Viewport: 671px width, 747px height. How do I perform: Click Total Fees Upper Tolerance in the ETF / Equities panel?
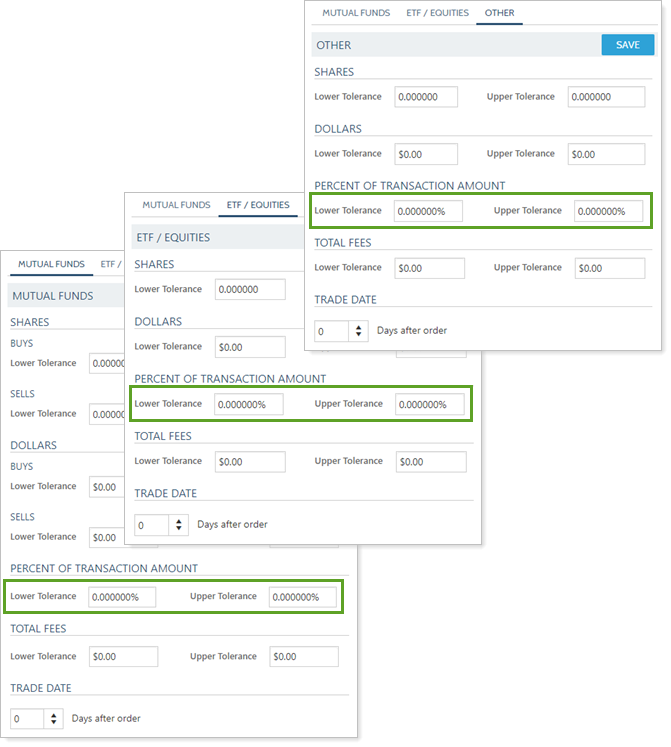coord(430,462)
